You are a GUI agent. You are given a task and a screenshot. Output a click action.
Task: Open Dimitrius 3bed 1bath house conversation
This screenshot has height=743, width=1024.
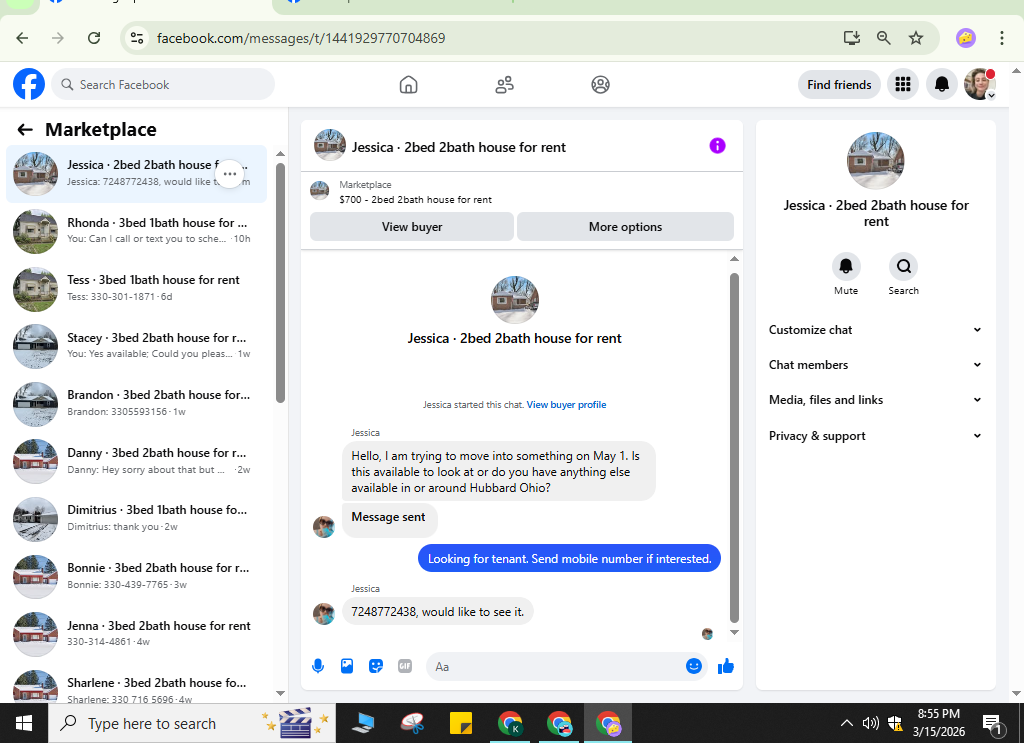point(136,518)
